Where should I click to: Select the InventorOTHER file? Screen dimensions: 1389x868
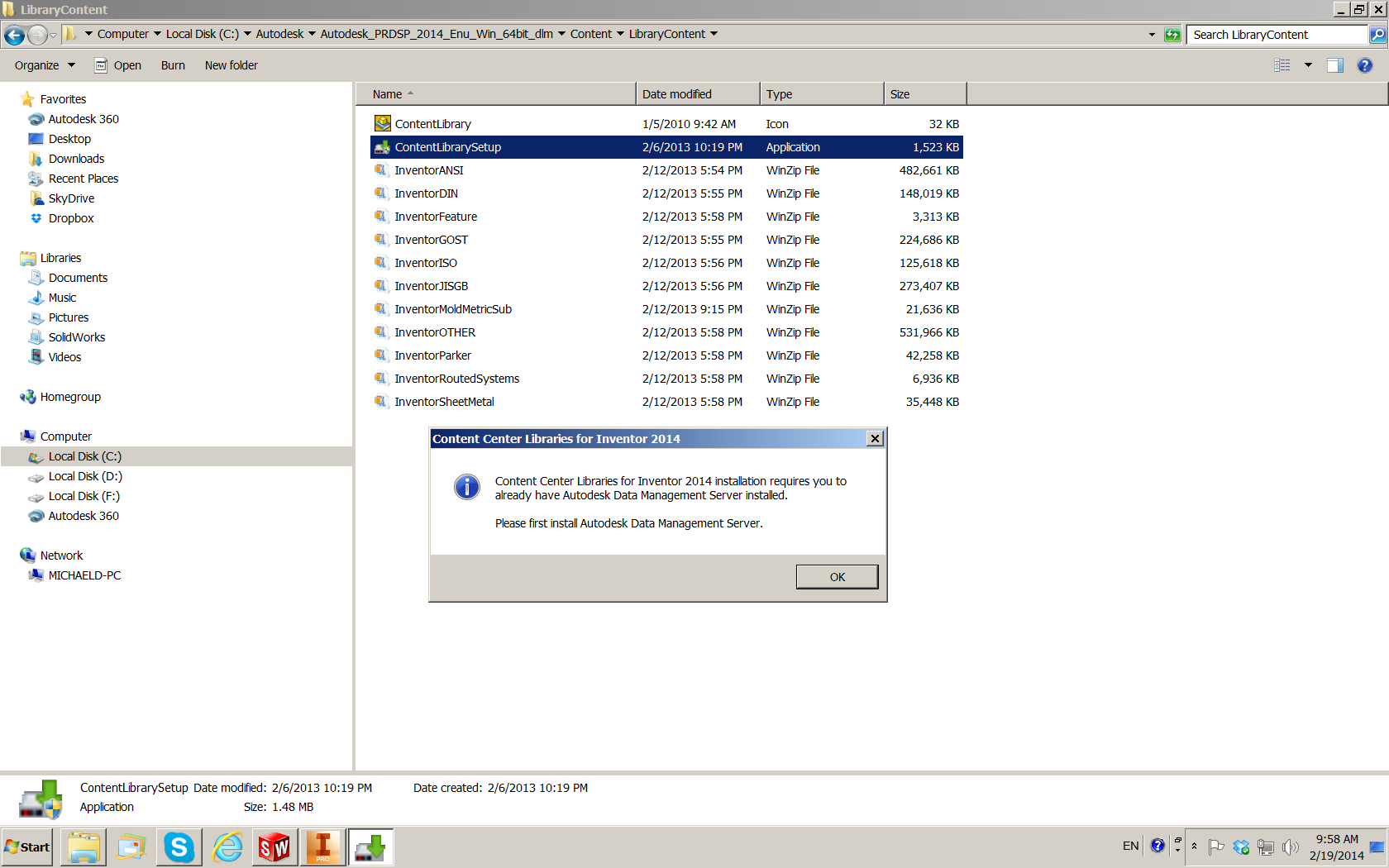coord(666,332)
